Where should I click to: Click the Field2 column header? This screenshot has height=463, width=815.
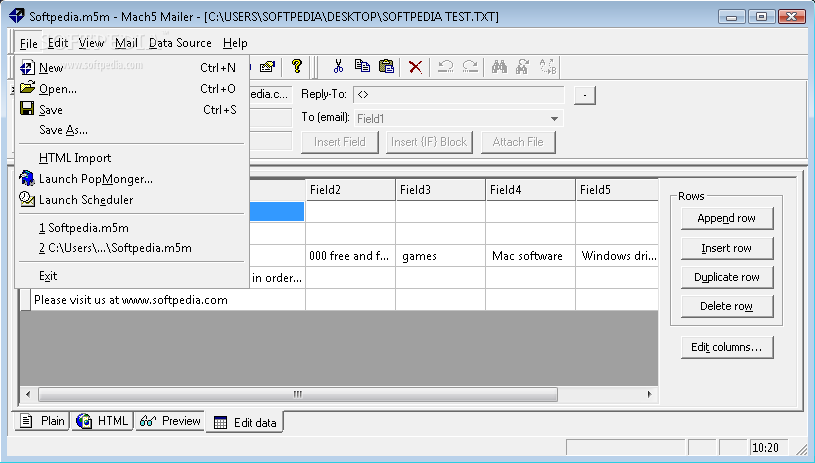coord(350,190)
